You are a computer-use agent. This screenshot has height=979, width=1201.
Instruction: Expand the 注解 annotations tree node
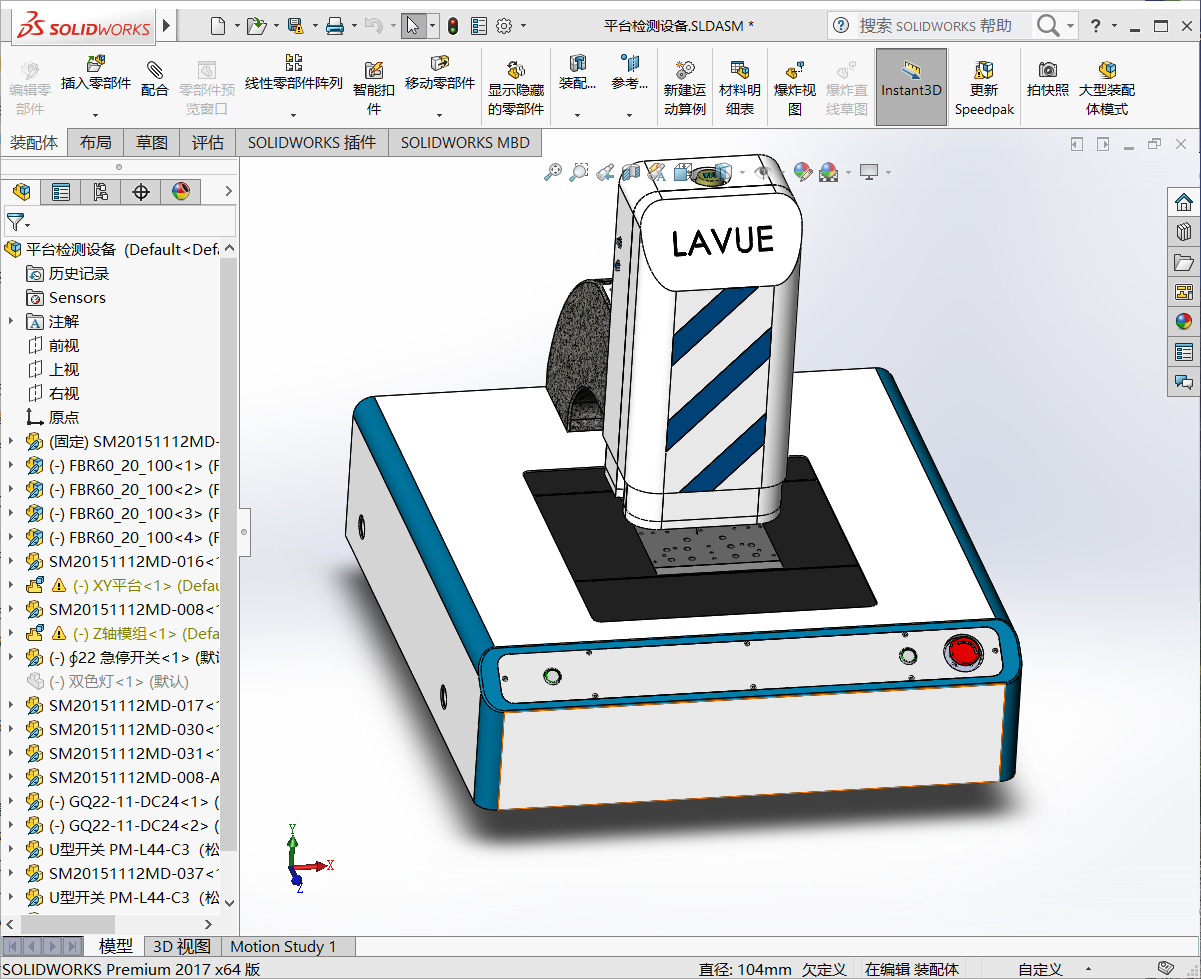point(11,321)
